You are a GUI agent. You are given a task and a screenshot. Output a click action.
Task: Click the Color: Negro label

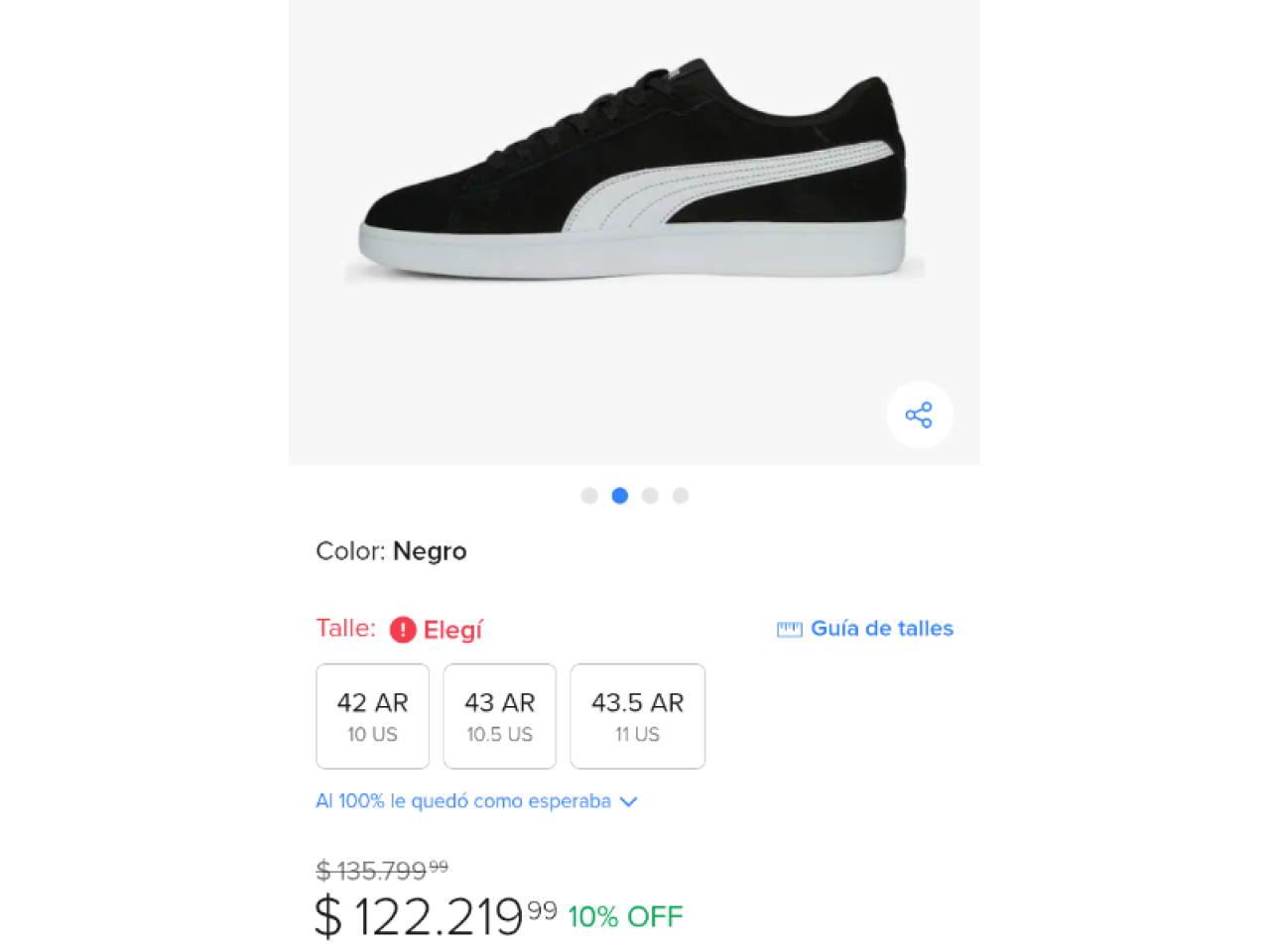coord(391,551)
